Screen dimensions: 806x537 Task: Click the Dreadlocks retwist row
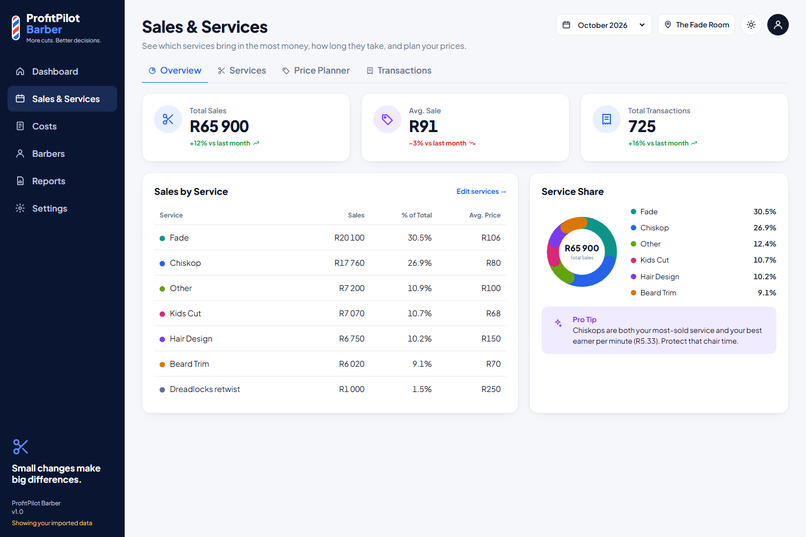[x=330, y=389]
